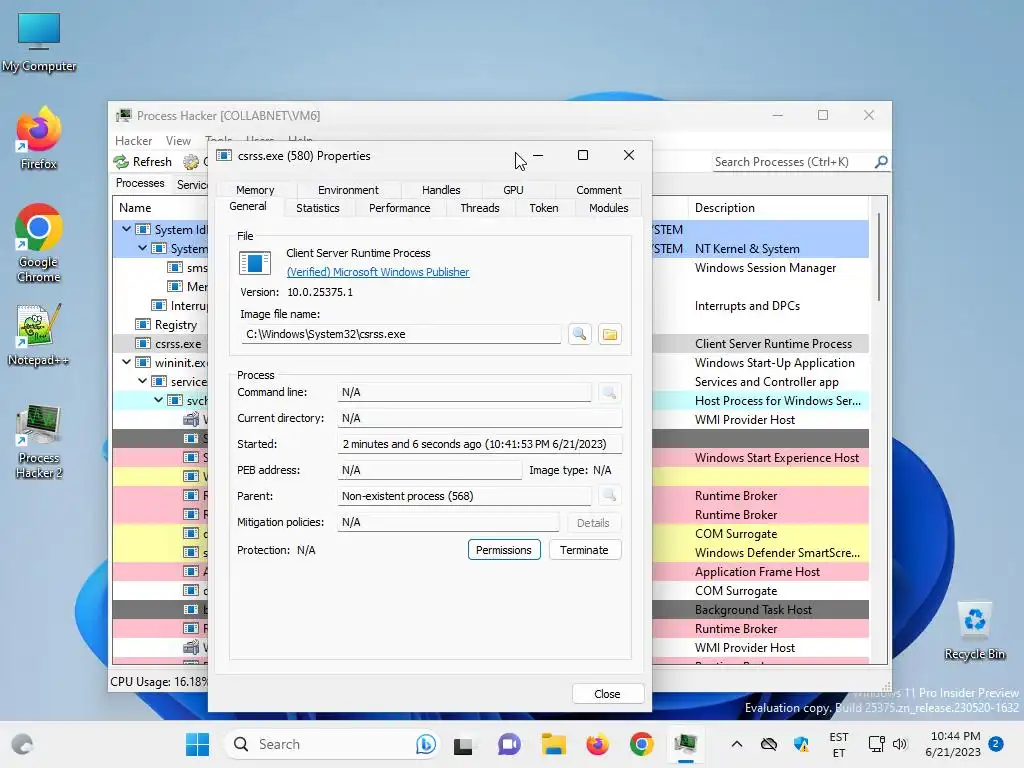Open Task View on taskbar
Viewport: 1024px width, 768px height.
[x=463, y=744]
